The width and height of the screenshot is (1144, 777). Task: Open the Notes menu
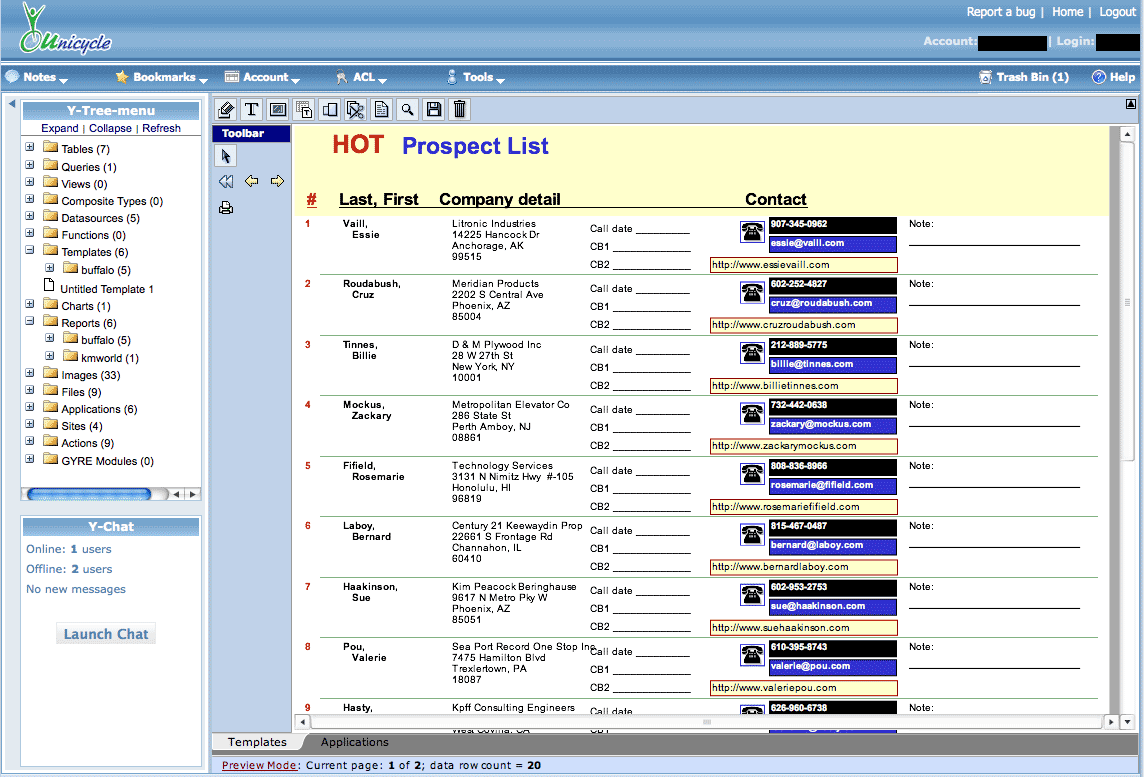40,77
